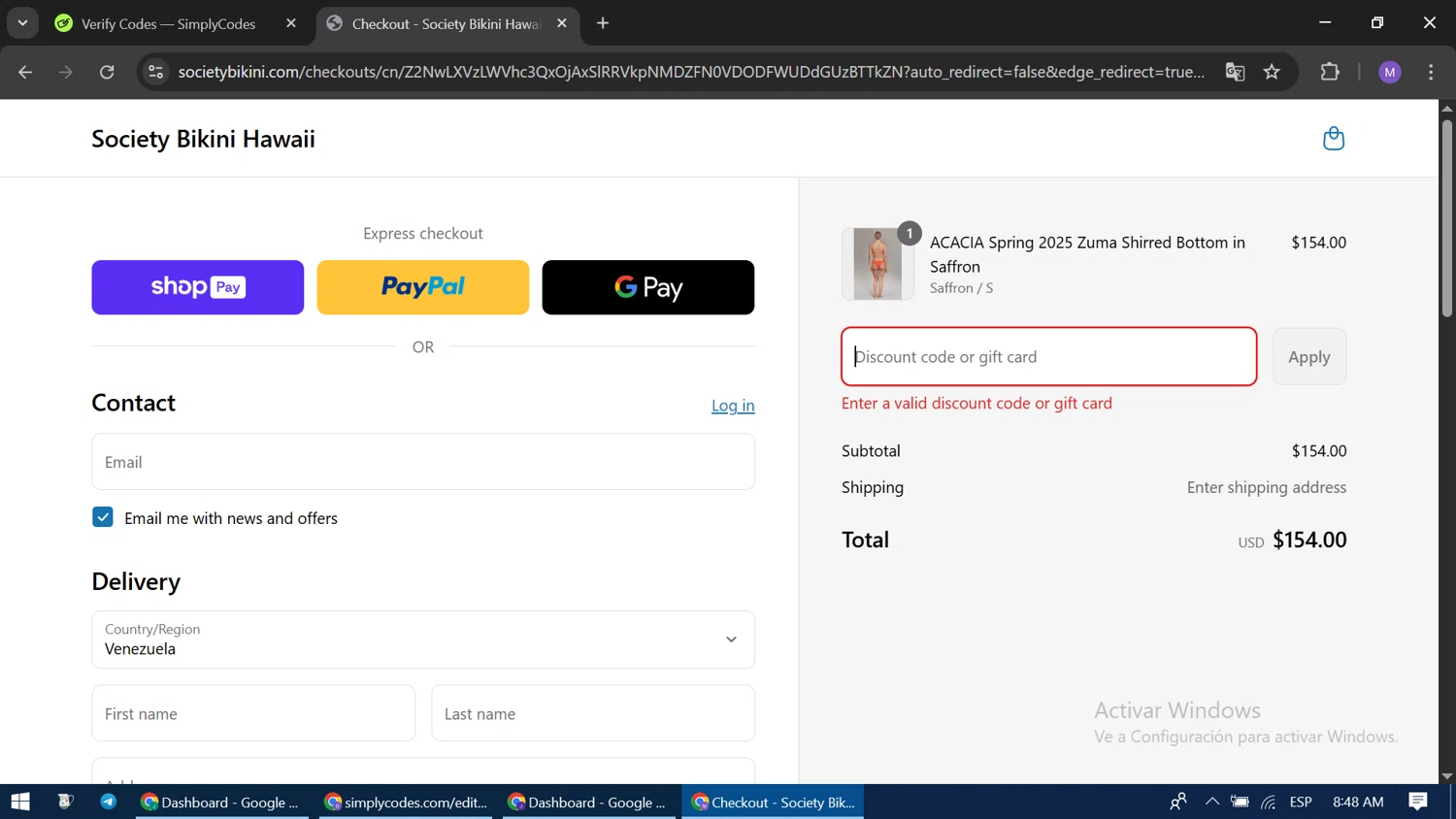Open the browser extensions puzzle icon
Viewport: 1456px width, 819px height.
tap(1330, 72)
